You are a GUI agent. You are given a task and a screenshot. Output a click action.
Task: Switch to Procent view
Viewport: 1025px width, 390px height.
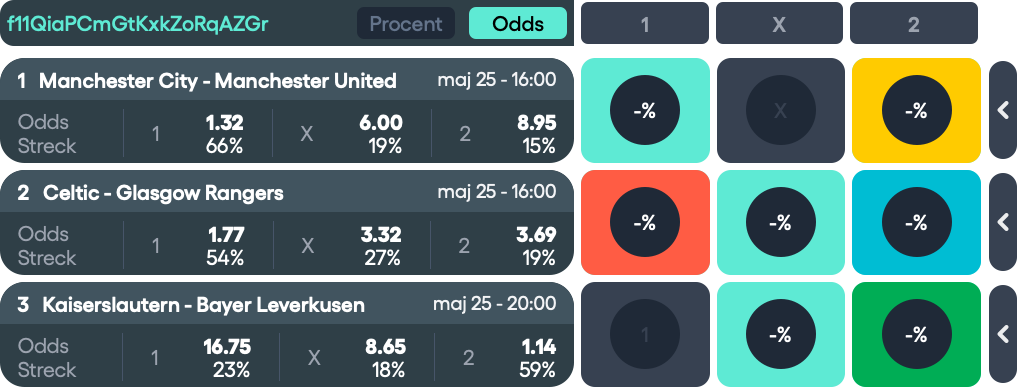pos(406,24)
